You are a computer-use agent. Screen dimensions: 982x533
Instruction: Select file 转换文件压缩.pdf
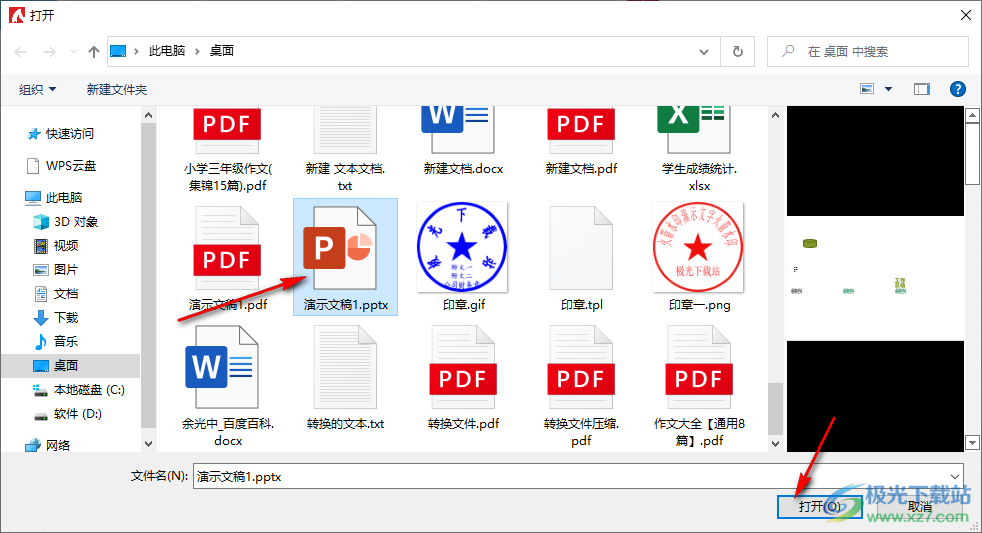coord(581,386)
